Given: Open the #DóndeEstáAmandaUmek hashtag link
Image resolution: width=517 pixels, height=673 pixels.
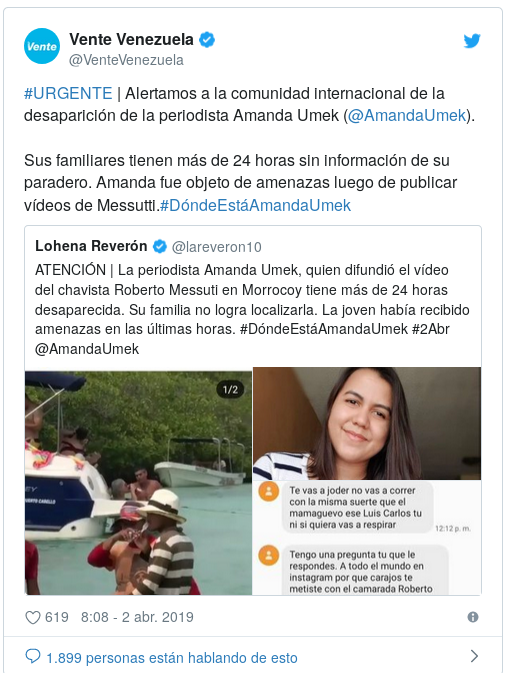Looking at the screenshot, I should click(x=255, y=205).
